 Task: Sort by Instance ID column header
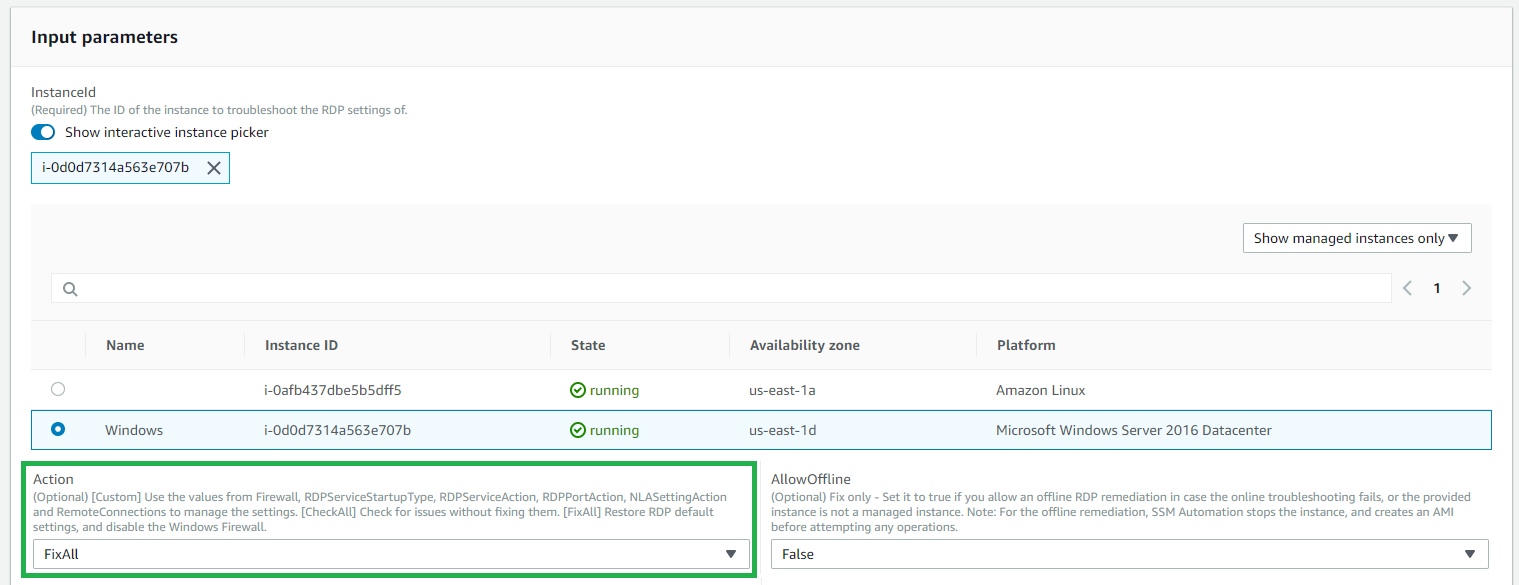pyautogui.click(x=301, y=345)
